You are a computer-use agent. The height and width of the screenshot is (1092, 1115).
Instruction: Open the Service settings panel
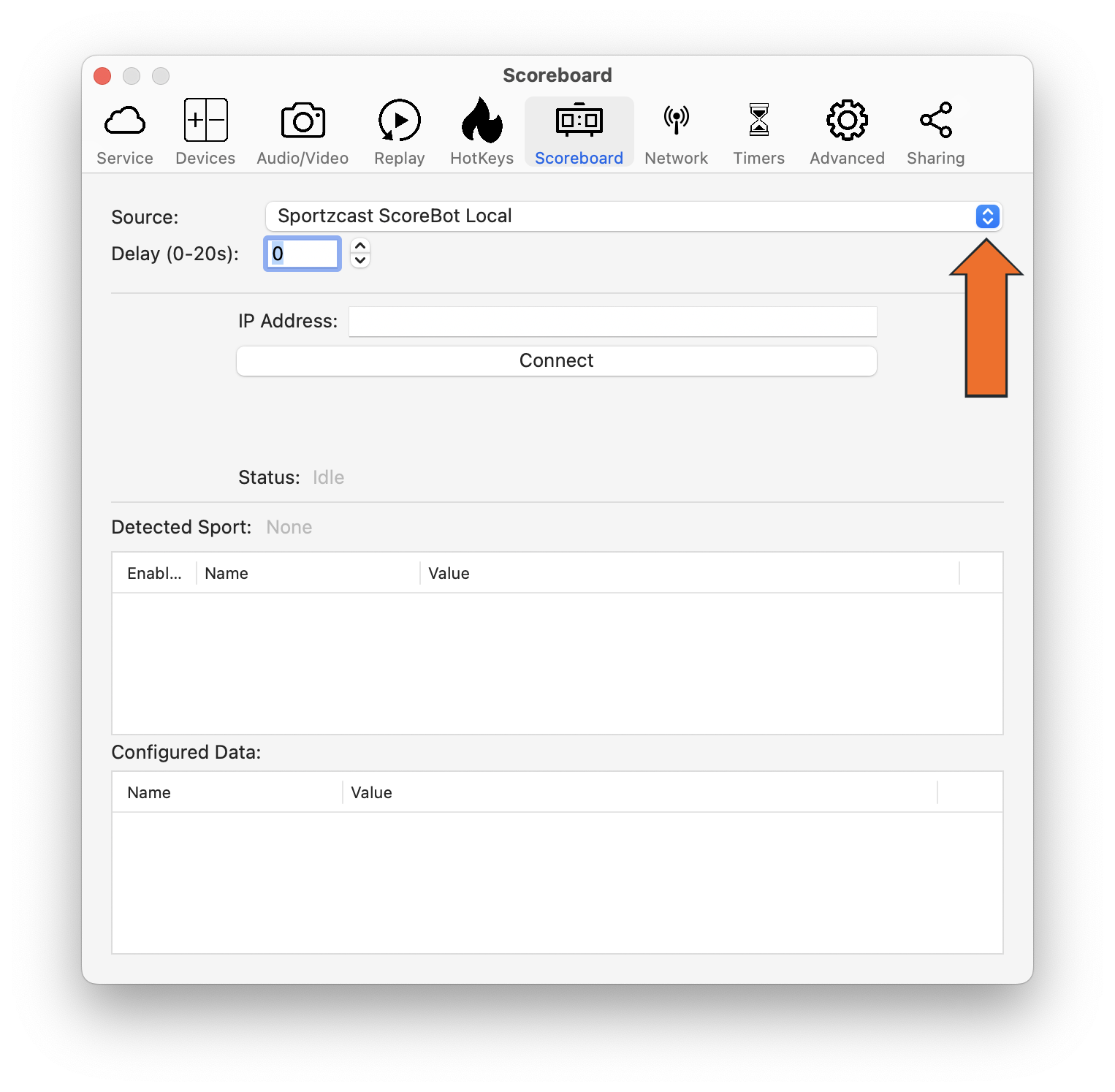[124, 132]
